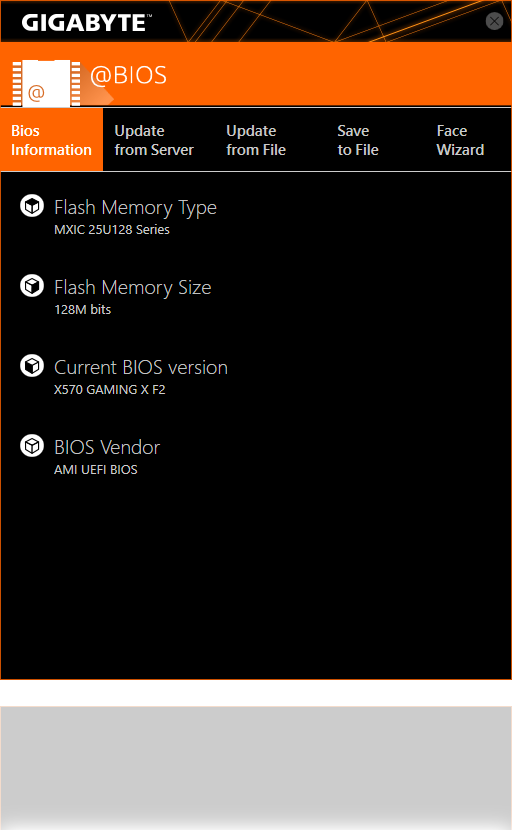This screenshot has height=830, width=512.
Task: Click the cube icon beside Current BIOS version
Action: pyautogui.click(x=32, y=366)
